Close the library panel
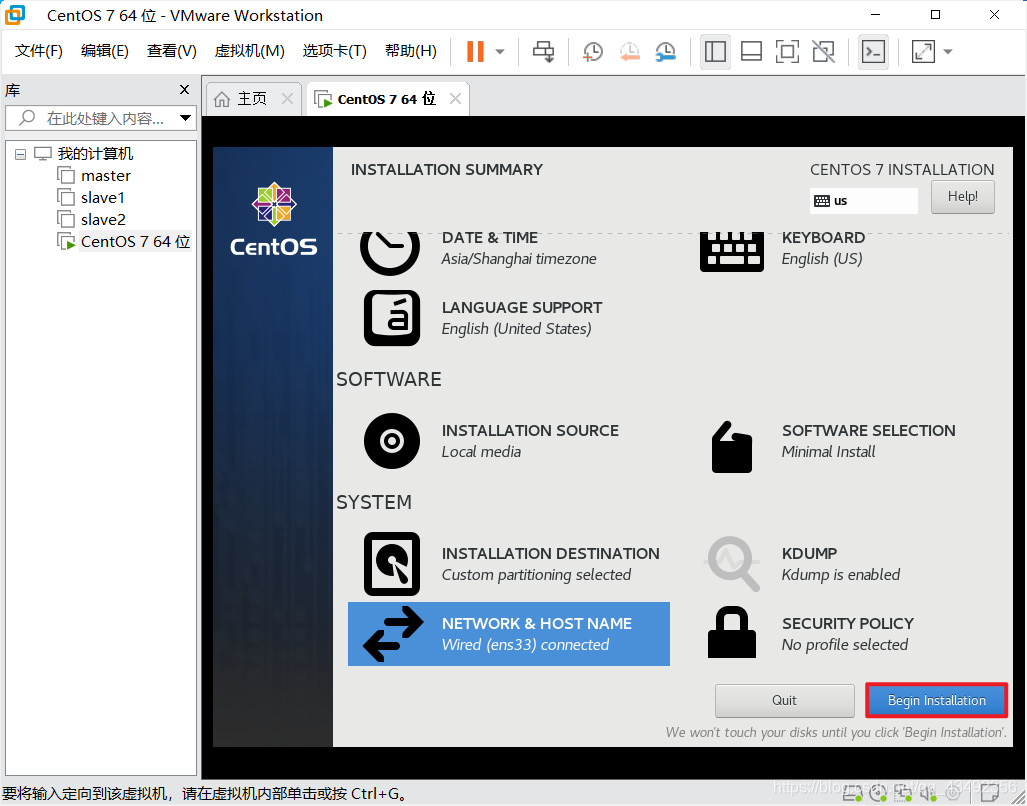1027x806 pixels. tap(185, 90)
